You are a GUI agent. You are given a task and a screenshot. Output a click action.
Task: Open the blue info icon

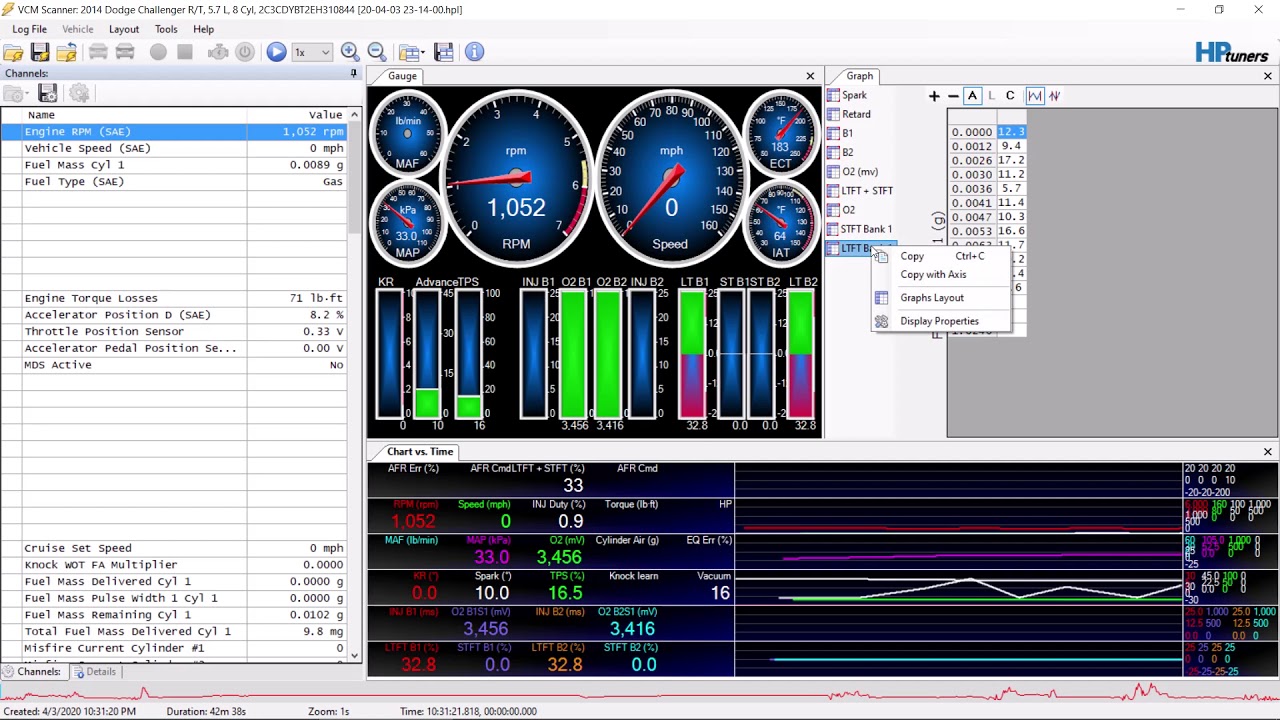tap(474, 52)
